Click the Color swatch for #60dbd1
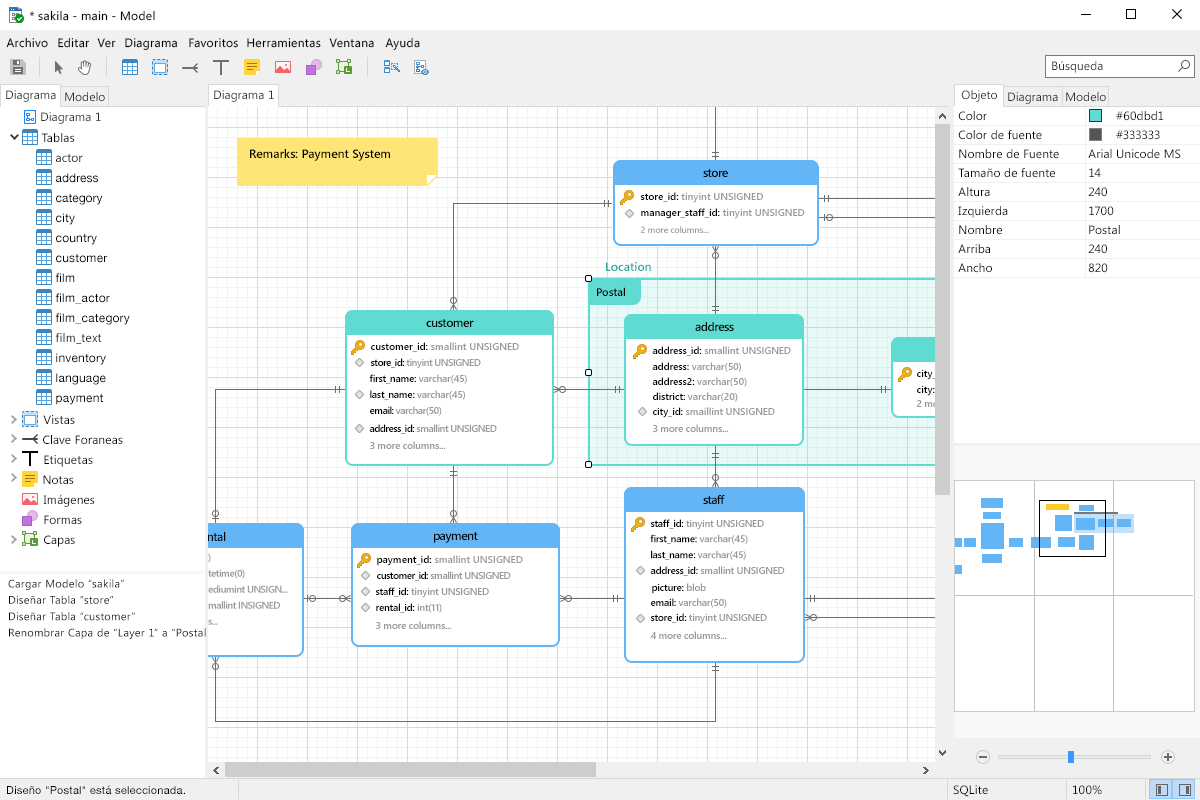Viewport: 1200px width, 800px height. [1096, 116]
